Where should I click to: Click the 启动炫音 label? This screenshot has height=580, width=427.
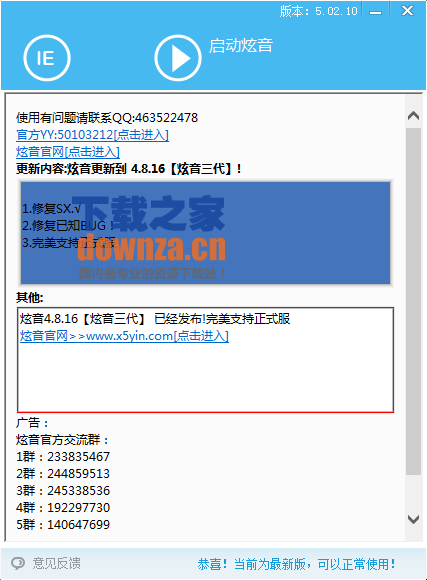pos(241,46)
